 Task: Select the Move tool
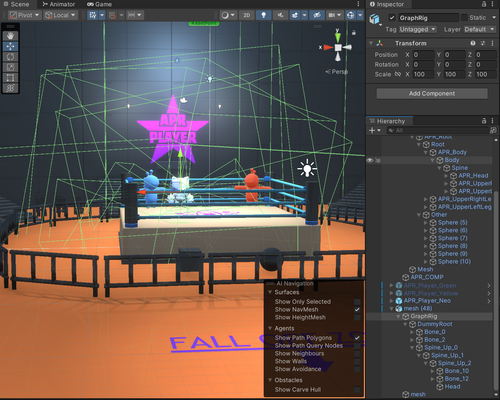click(x=10, y=46)
